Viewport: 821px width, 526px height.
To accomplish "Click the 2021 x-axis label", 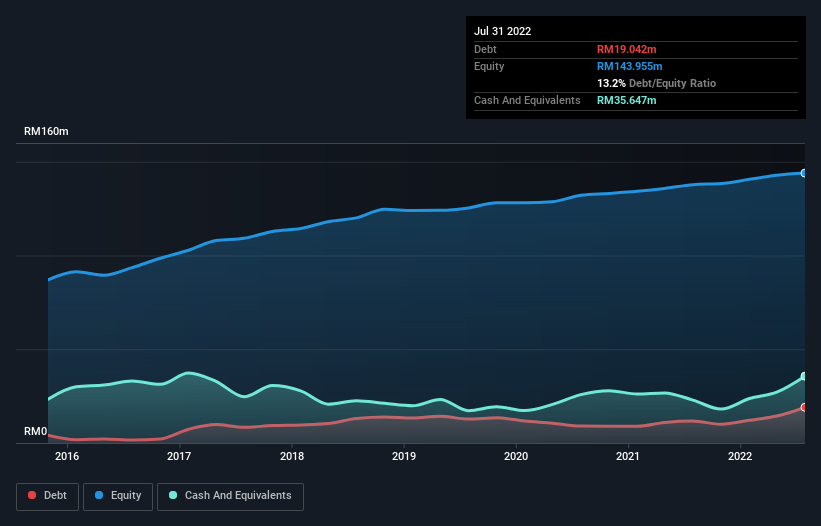I will tap(628, 456).
